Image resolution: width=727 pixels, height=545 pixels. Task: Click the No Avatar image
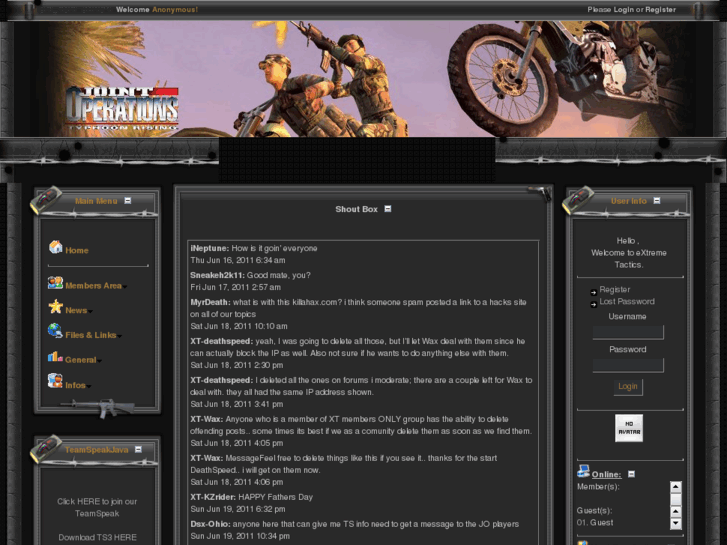pos(629,428)
